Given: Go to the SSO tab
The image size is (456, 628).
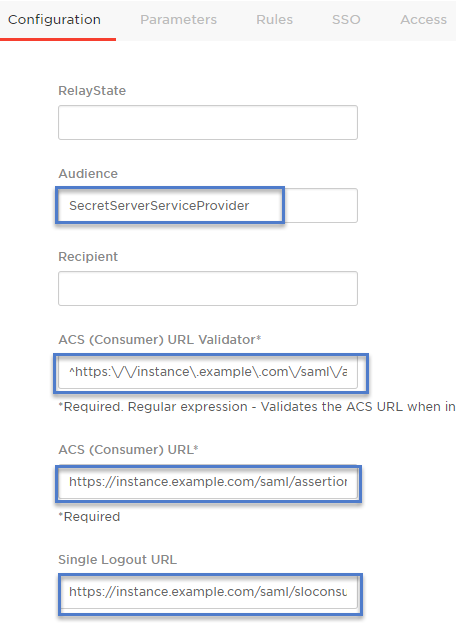Looking at the screenshot, I should click(x=346, y=20).
